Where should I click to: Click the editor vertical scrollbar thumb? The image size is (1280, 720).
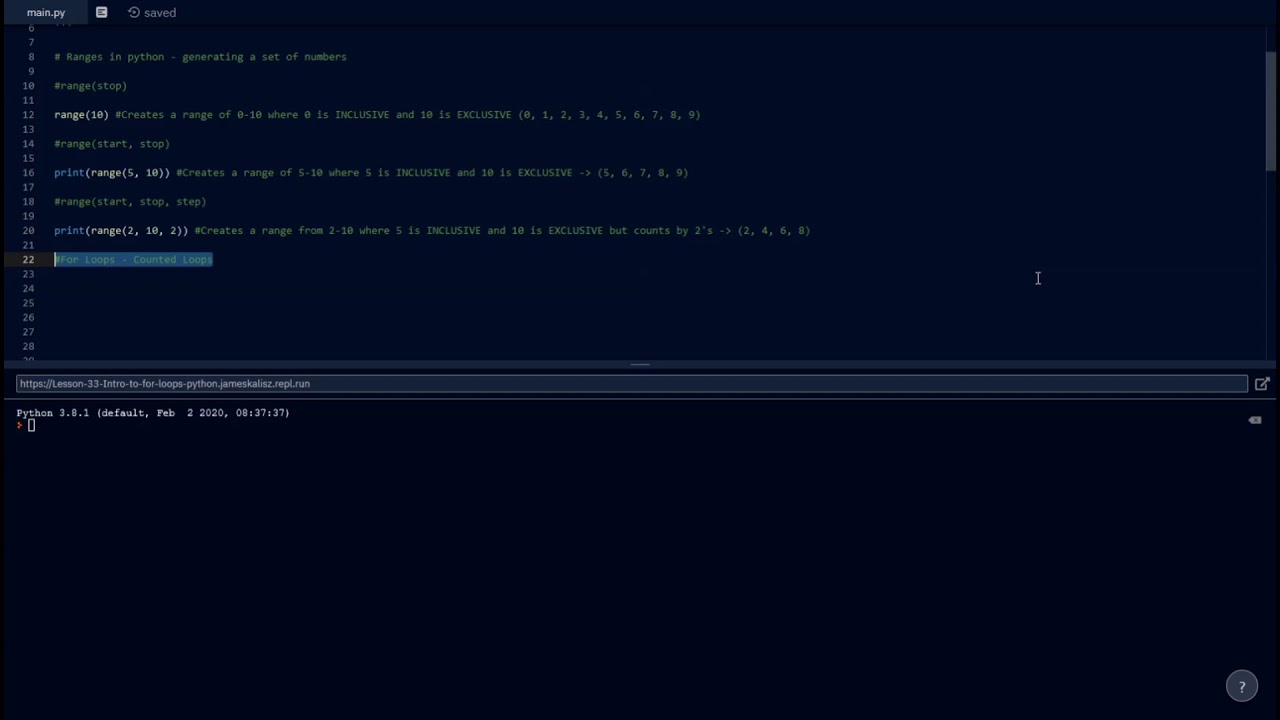click(1271, 110)
